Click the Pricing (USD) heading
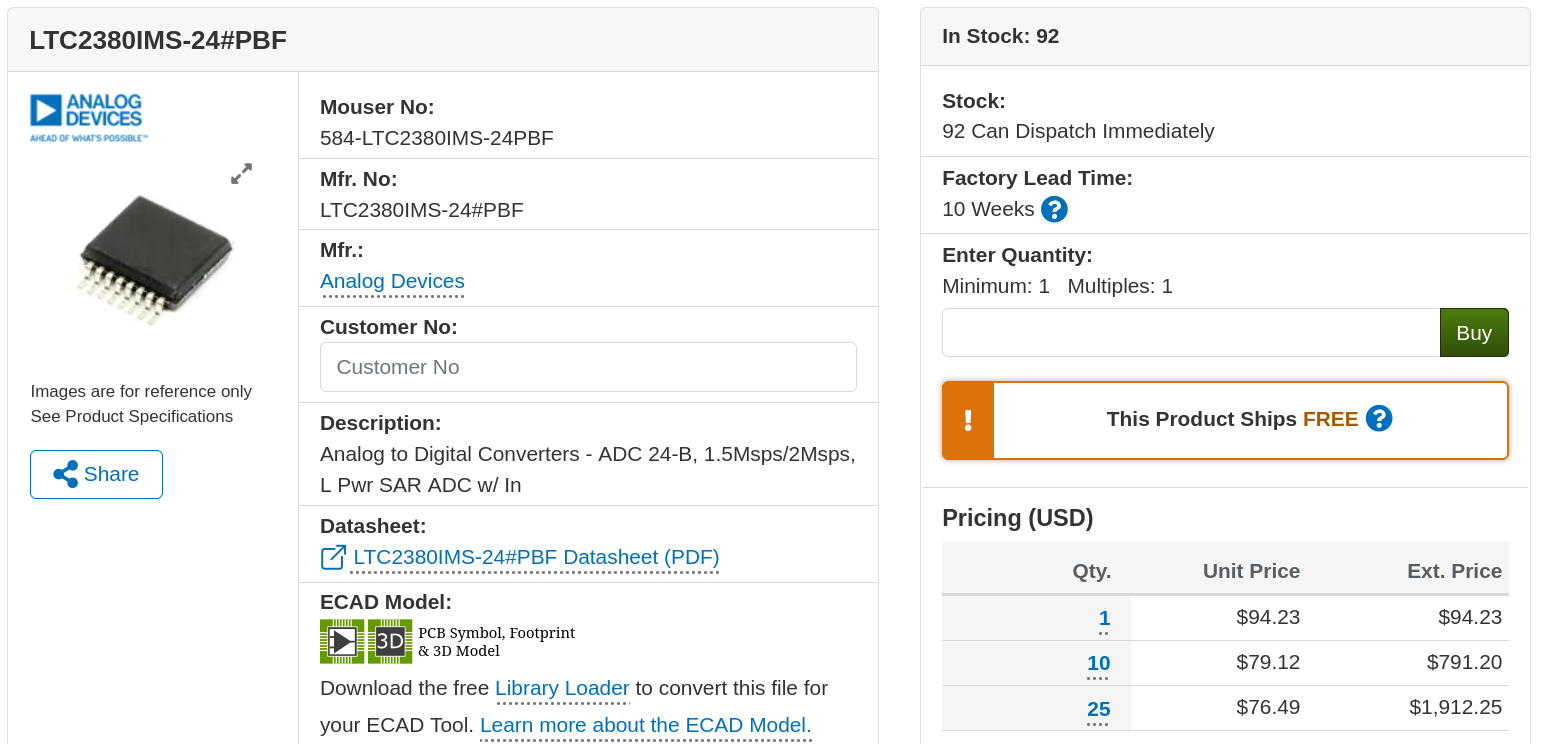 pyautogui.click(x=1018, y=518)
